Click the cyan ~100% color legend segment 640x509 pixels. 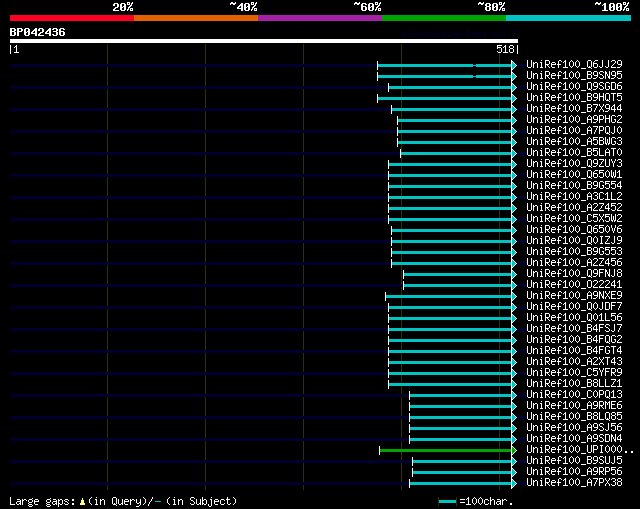coord(568,18)
